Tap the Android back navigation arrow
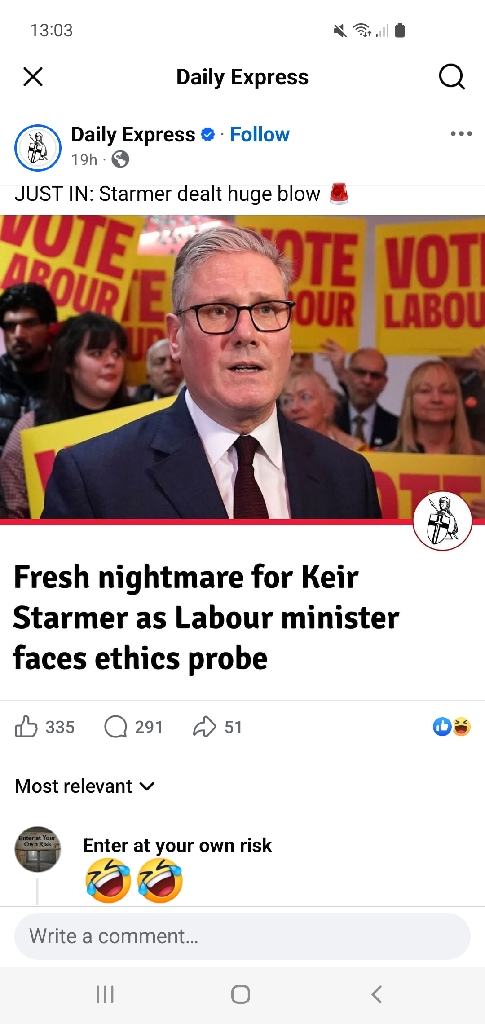 [376, 994]
